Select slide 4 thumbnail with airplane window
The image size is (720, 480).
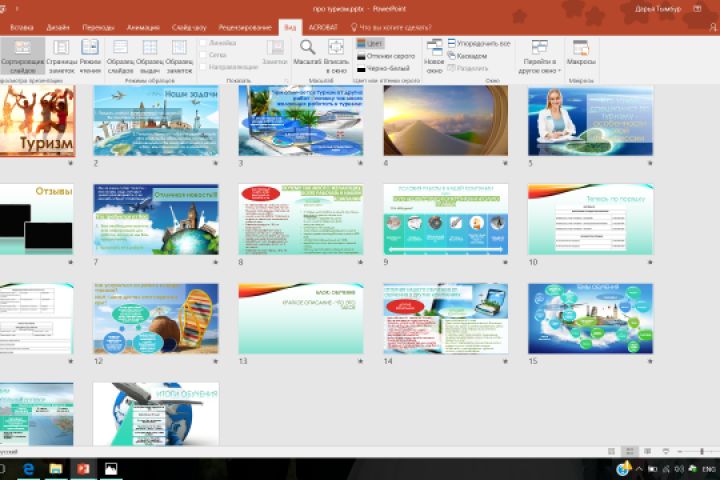click(446, 120)
